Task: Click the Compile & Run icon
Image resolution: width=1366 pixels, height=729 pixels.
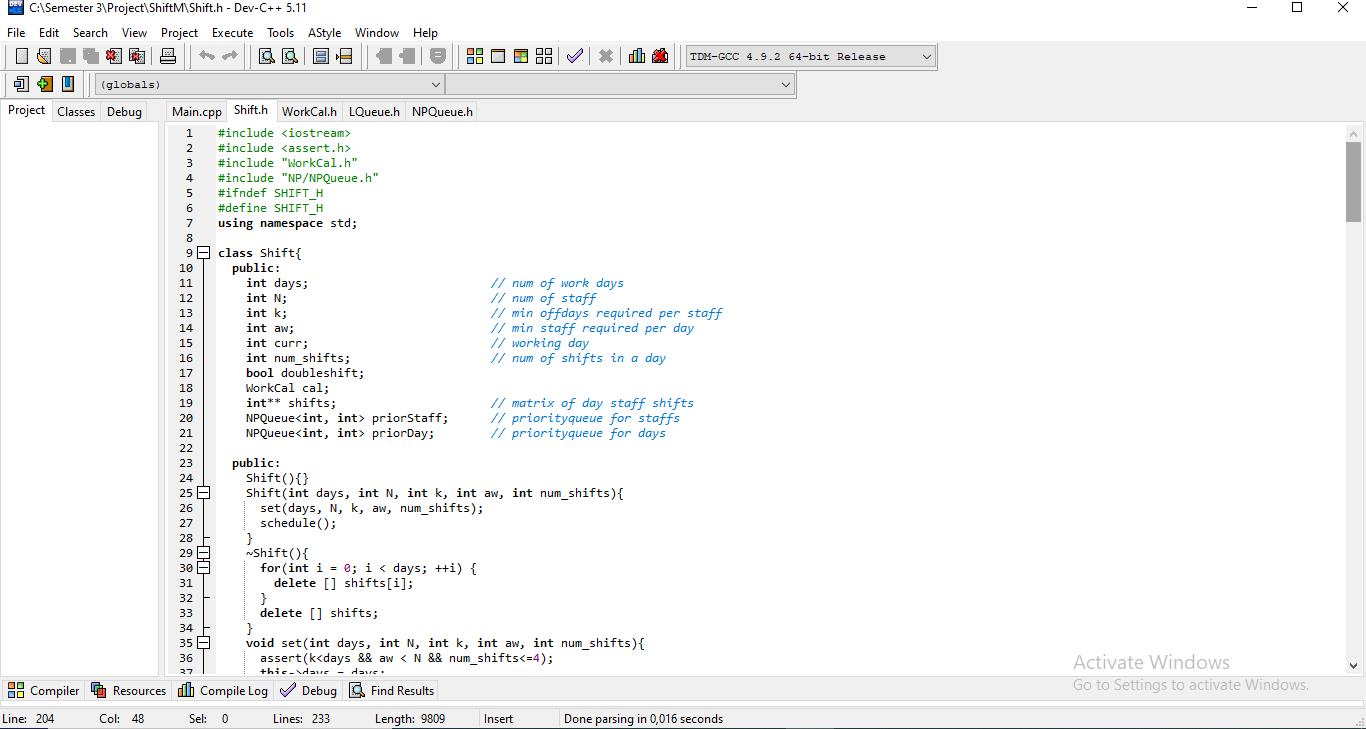Action: coord(521,56)
